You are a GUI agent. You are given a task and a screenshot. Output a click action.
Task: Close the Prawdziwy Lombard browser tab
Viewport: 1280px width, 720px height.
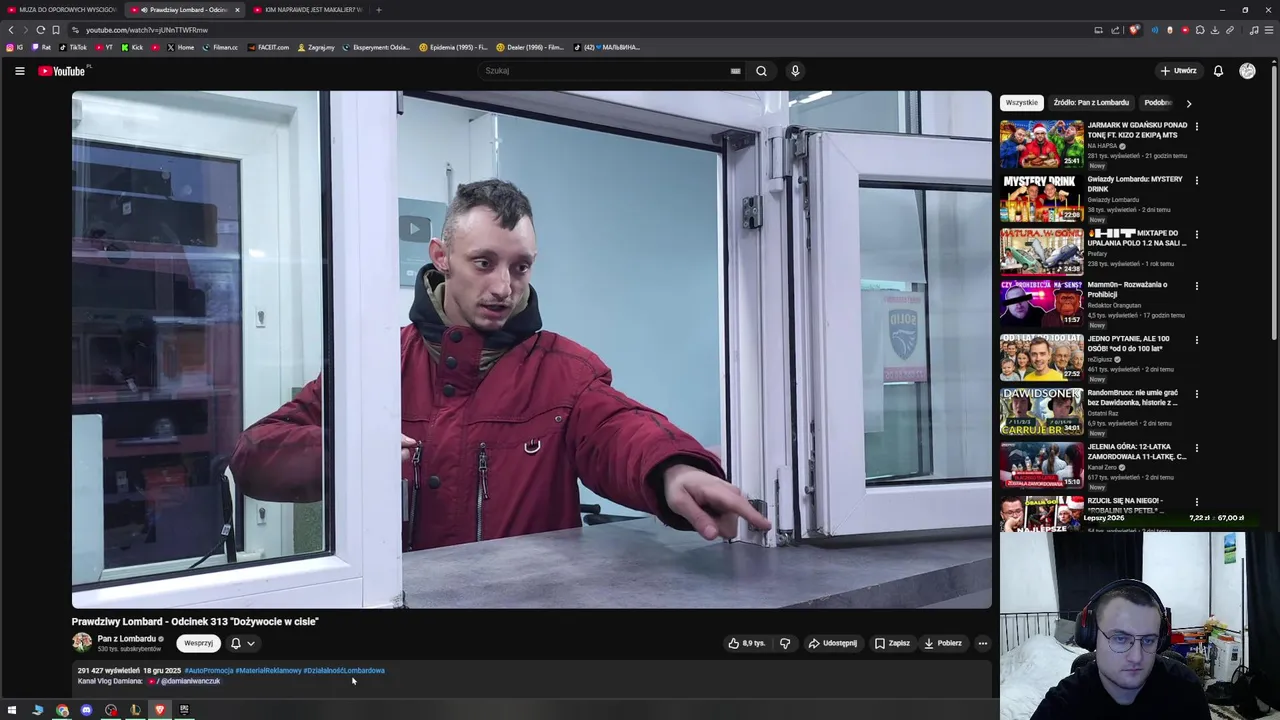(237, 10)
